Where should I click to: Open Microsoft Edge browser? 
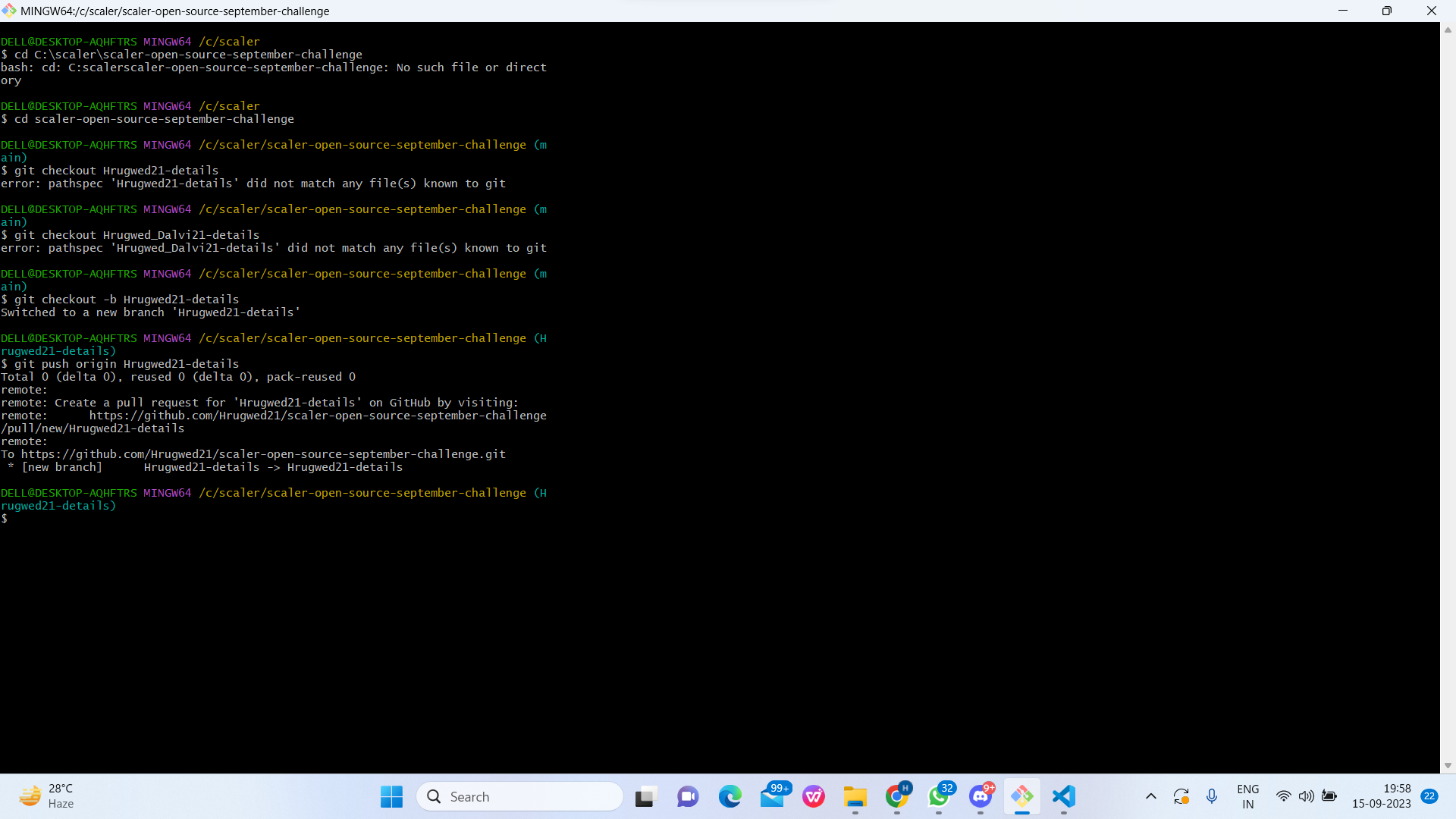coord(730,796)
